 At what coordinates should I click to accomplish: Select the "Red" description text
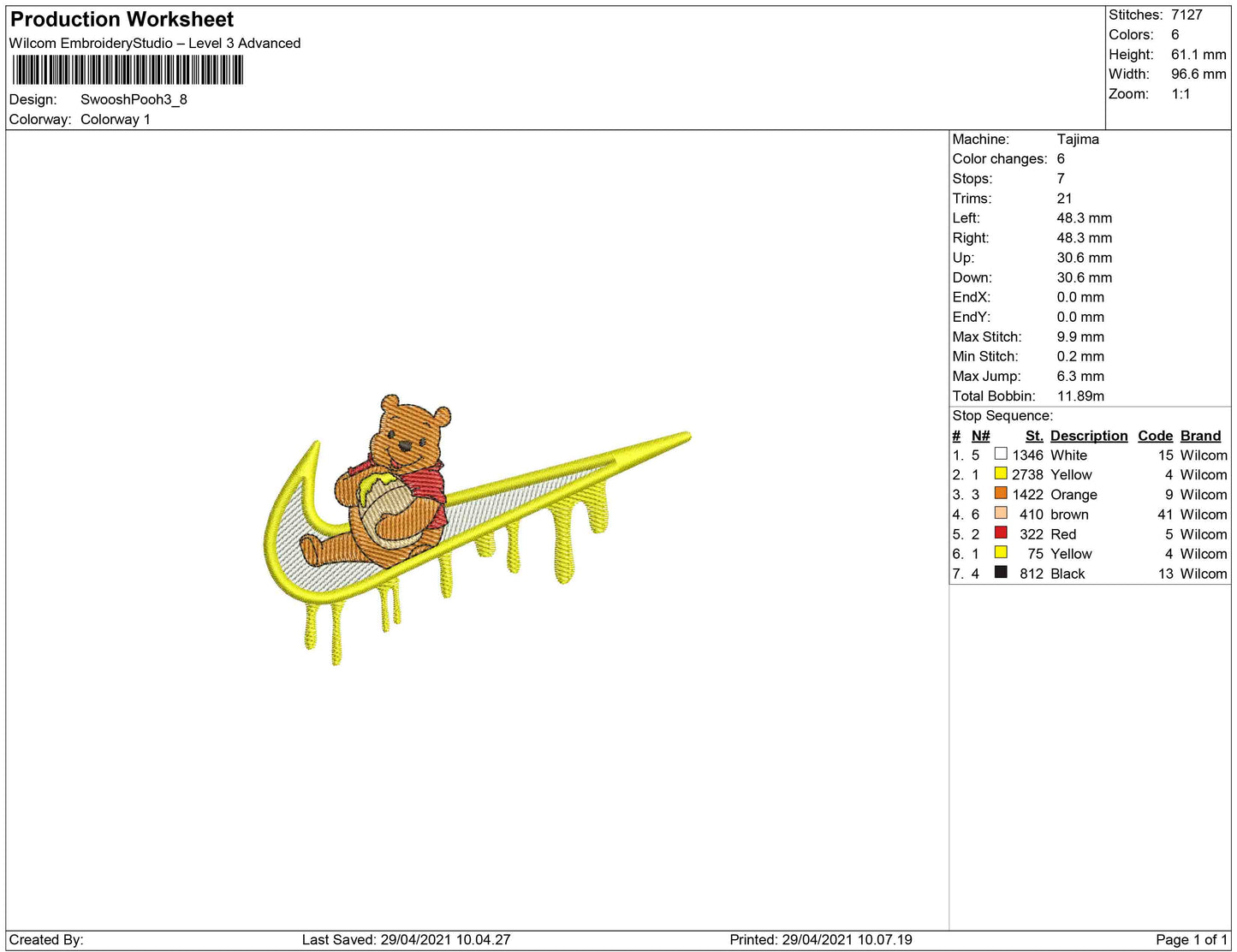1063,534
